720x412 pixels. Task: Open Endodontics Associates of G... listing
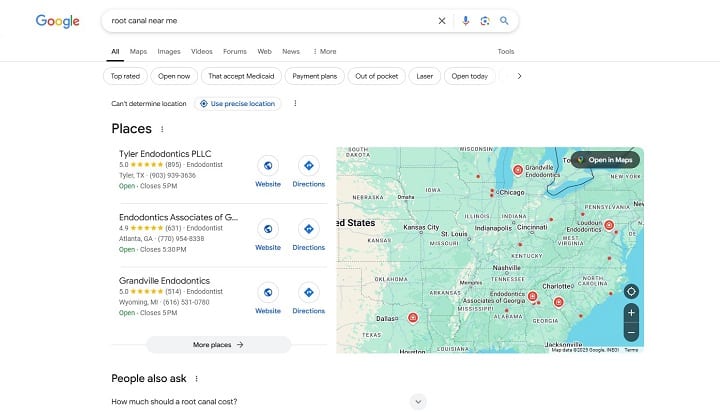point(178,217)
